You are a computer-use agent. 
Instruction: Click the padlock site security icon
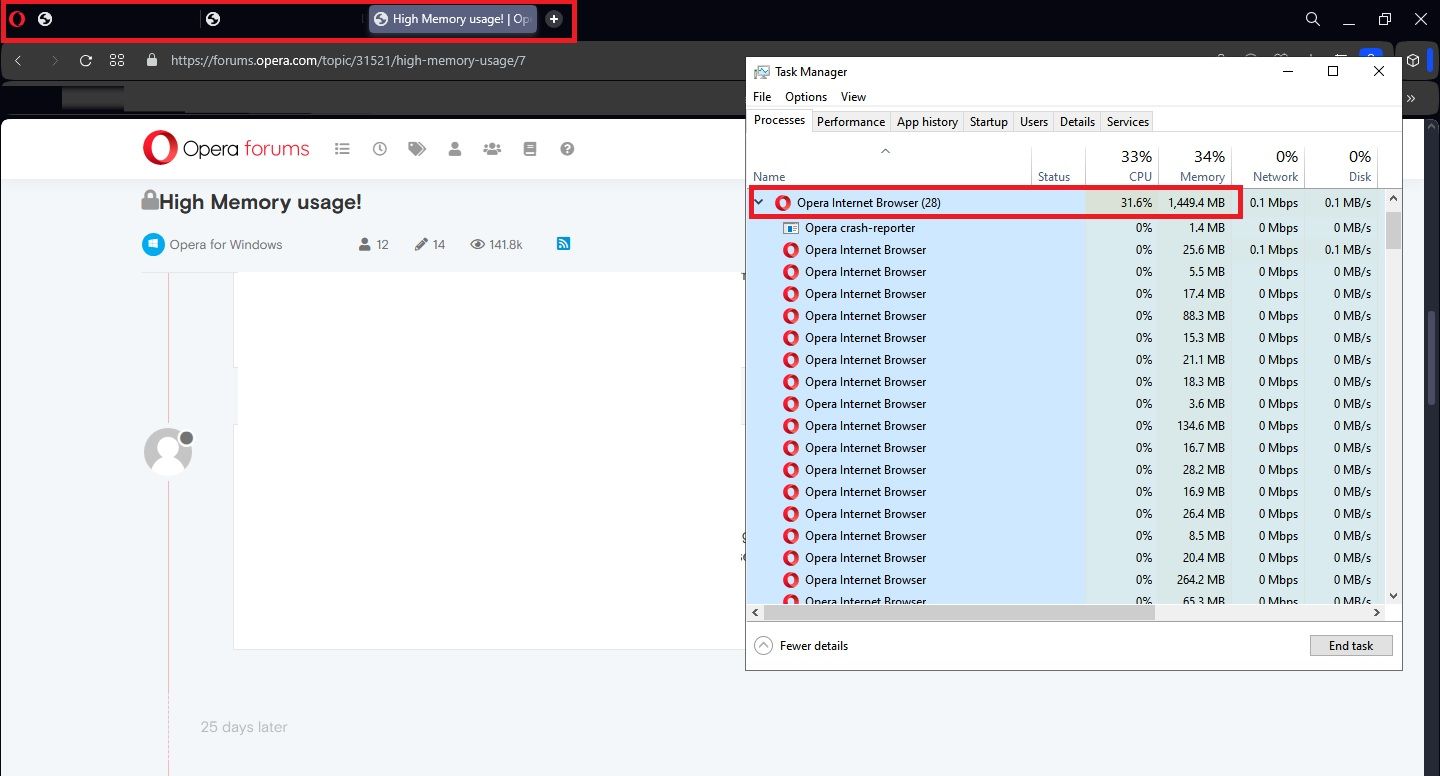tap(152, 60)
